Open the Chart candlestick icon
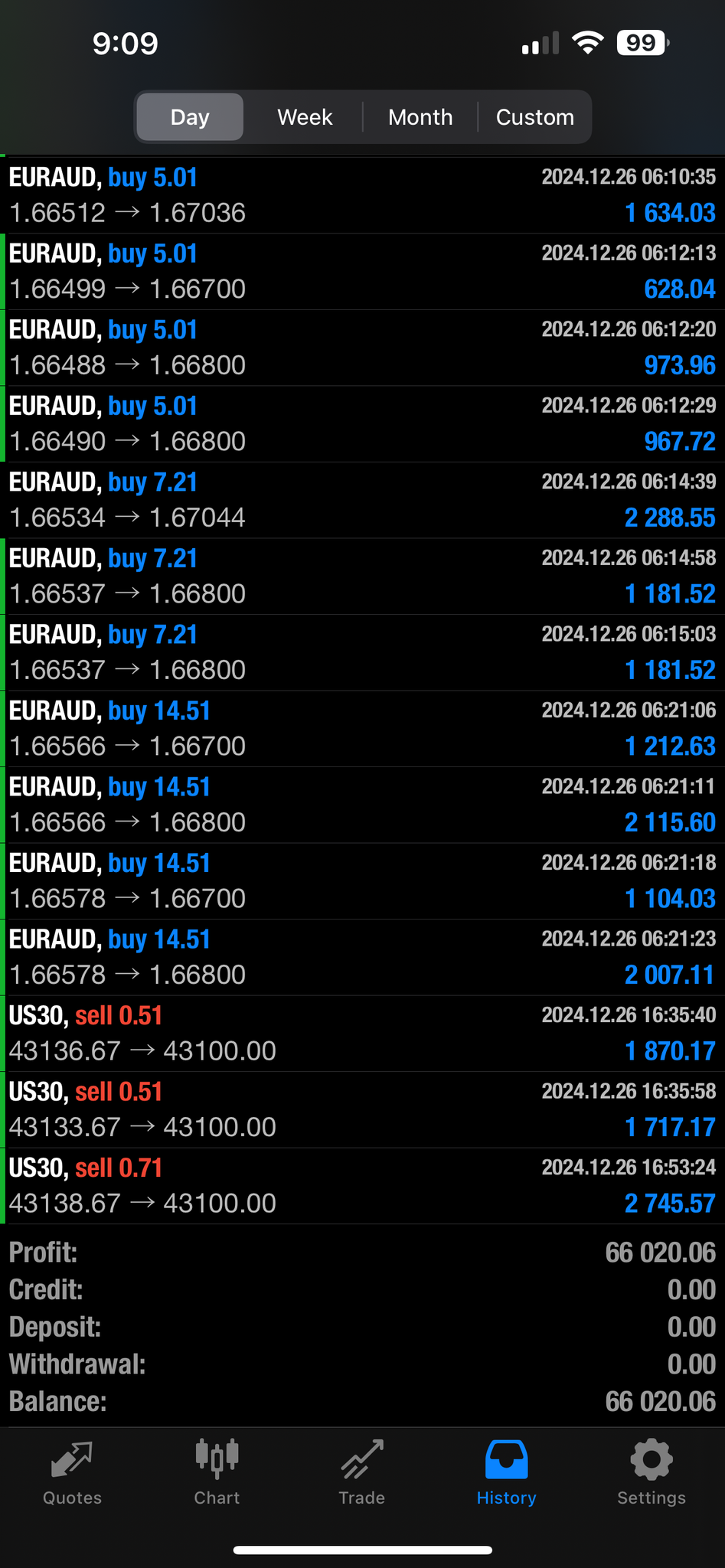725x1568 pixels. [x=217, y=1458]
